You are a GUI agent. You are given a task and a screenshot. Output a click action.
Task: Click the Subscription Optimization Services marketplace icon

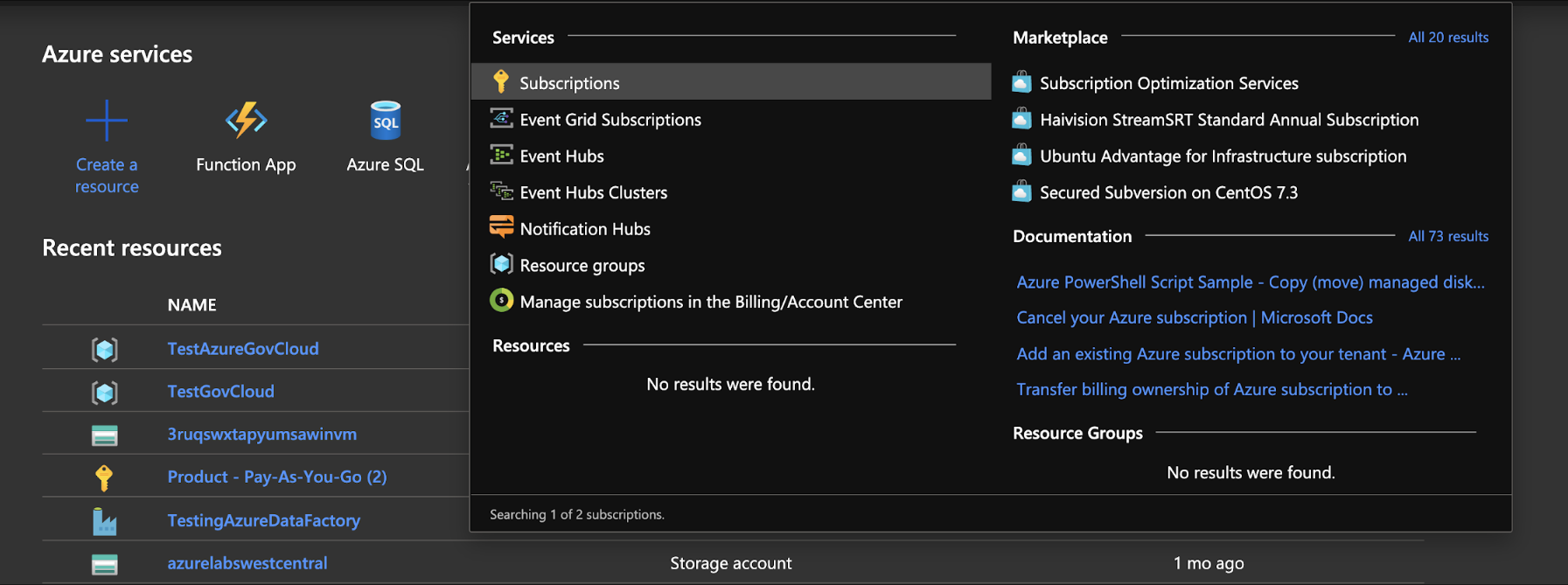[x=1021, y=83]
